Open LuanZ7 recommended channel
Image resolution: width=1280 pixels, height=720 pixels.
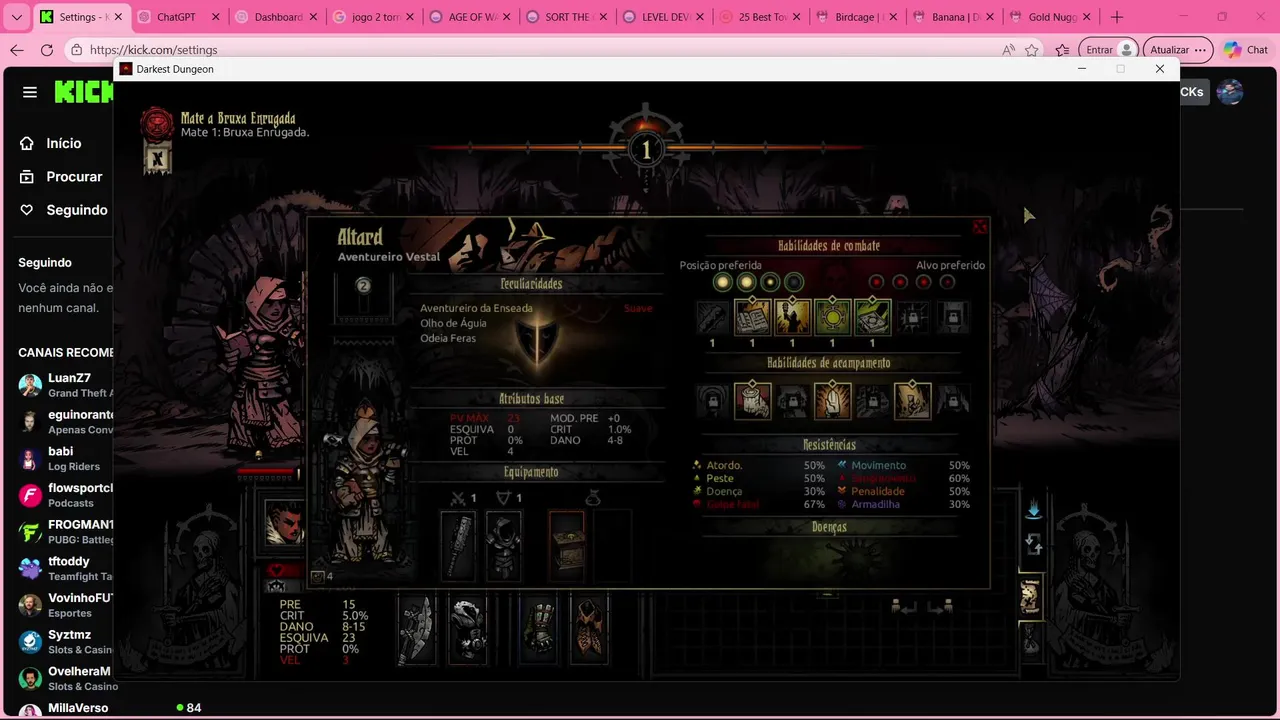(64, 385)
